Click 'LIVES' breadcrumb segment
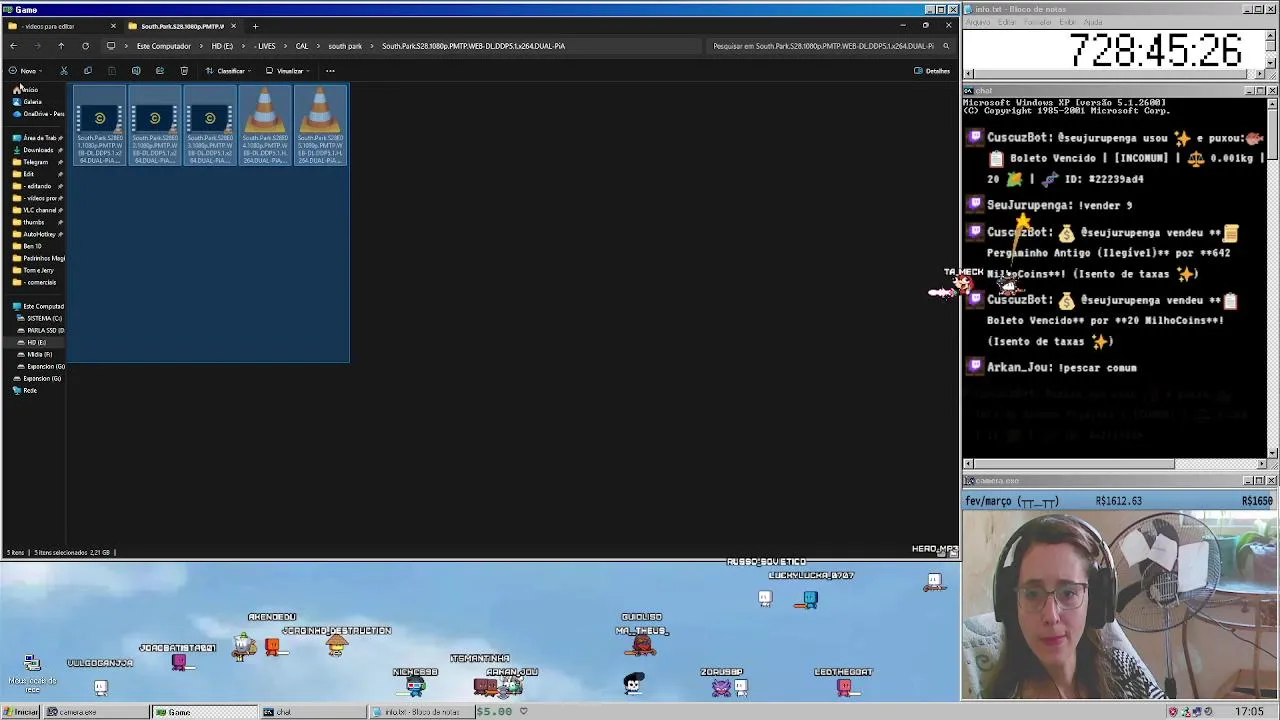This screenshot has width=1280, height=720. click(x=265, y=46)
